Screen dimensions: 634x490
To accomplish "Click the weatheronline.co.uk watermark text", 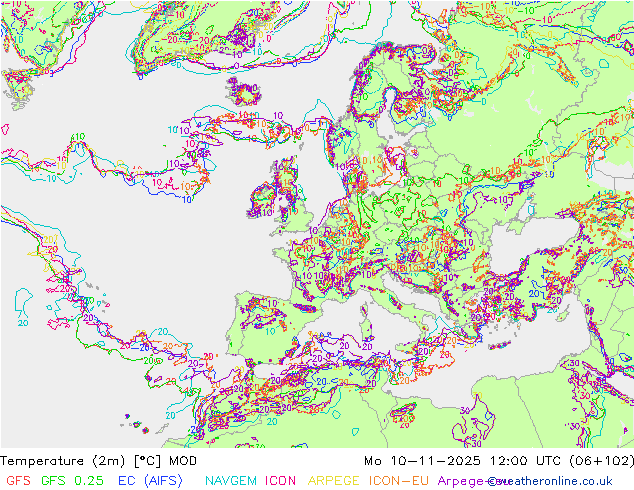I will coord(550,481).
